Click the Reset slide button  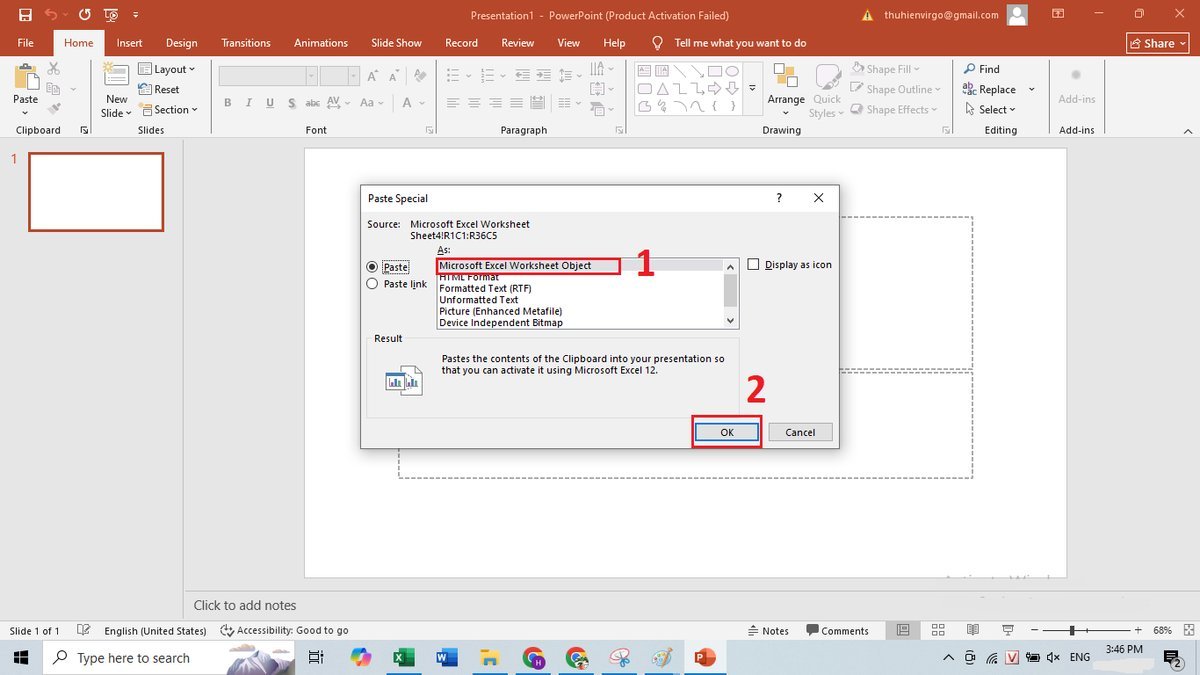click(x=160, y=89)
